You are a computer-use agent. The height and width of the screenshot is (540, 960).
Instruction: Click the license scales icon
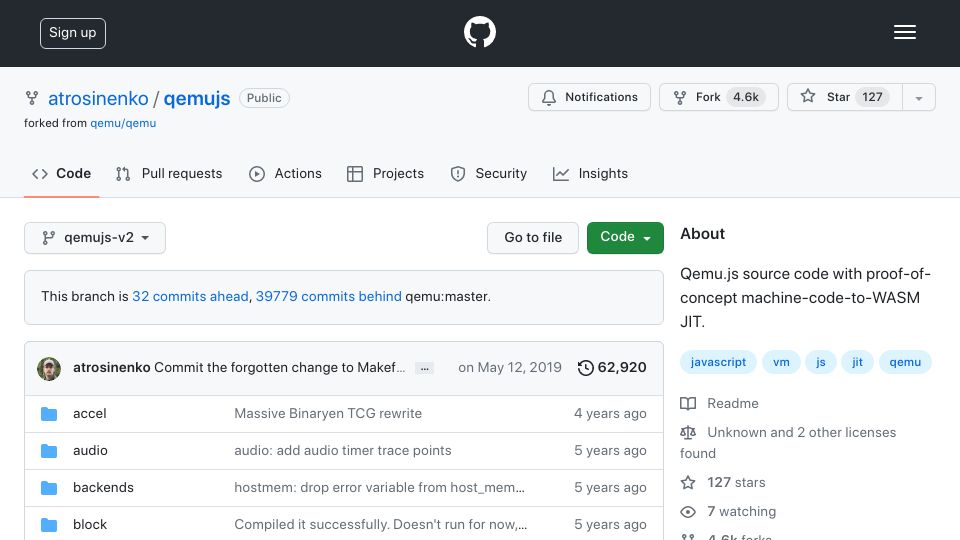pyautogui.click(x=688, y=433)
